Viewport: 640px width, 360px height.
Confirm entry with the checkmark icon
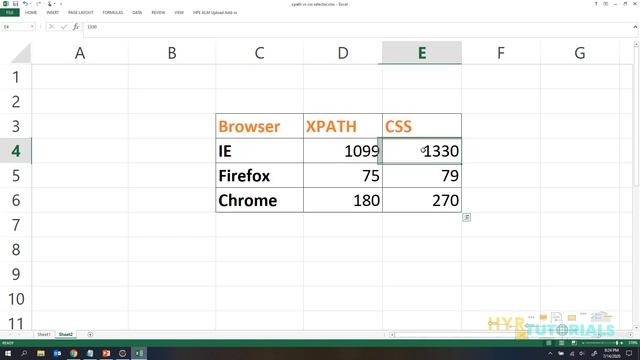click(x=64, y=27)
